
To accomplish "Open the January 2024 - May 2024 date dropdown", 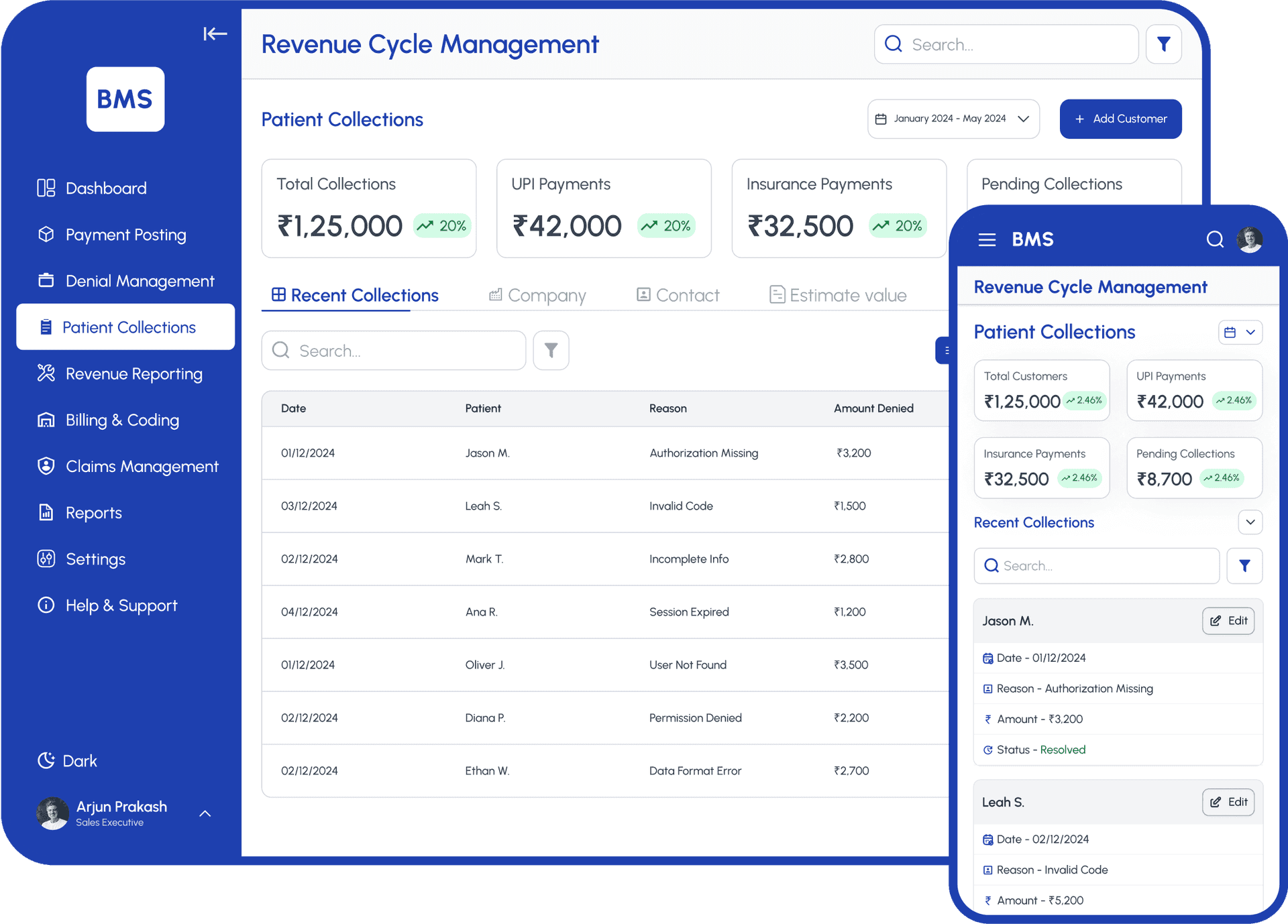I will 953,119.
